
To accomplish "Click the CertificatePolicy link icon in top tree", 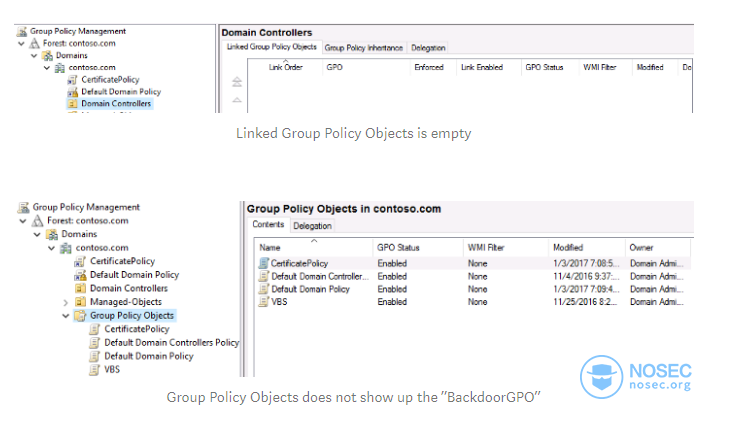I will tap(73, 80).
